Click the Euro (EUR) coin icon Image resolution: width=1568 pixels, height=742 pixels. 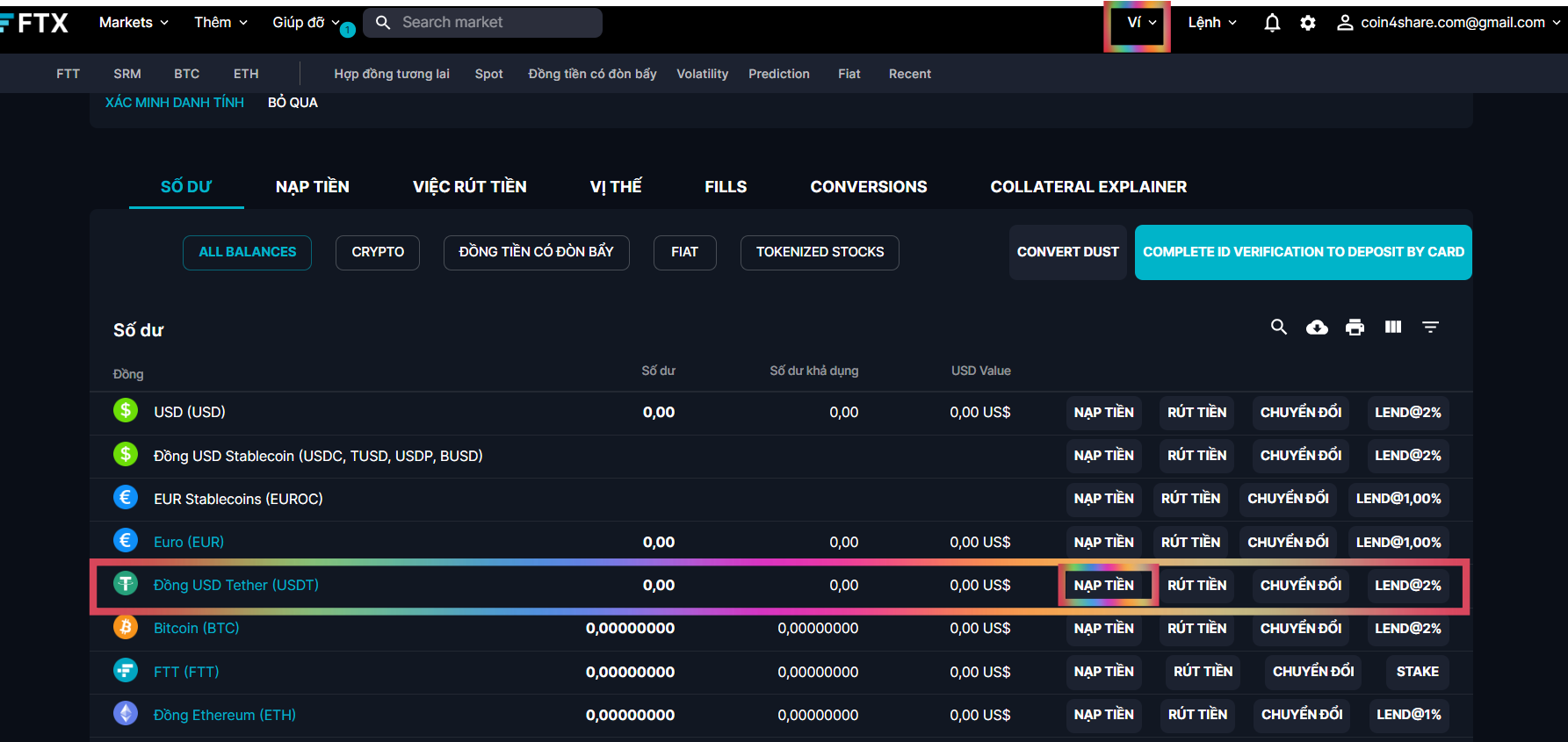tap(126, 540)
